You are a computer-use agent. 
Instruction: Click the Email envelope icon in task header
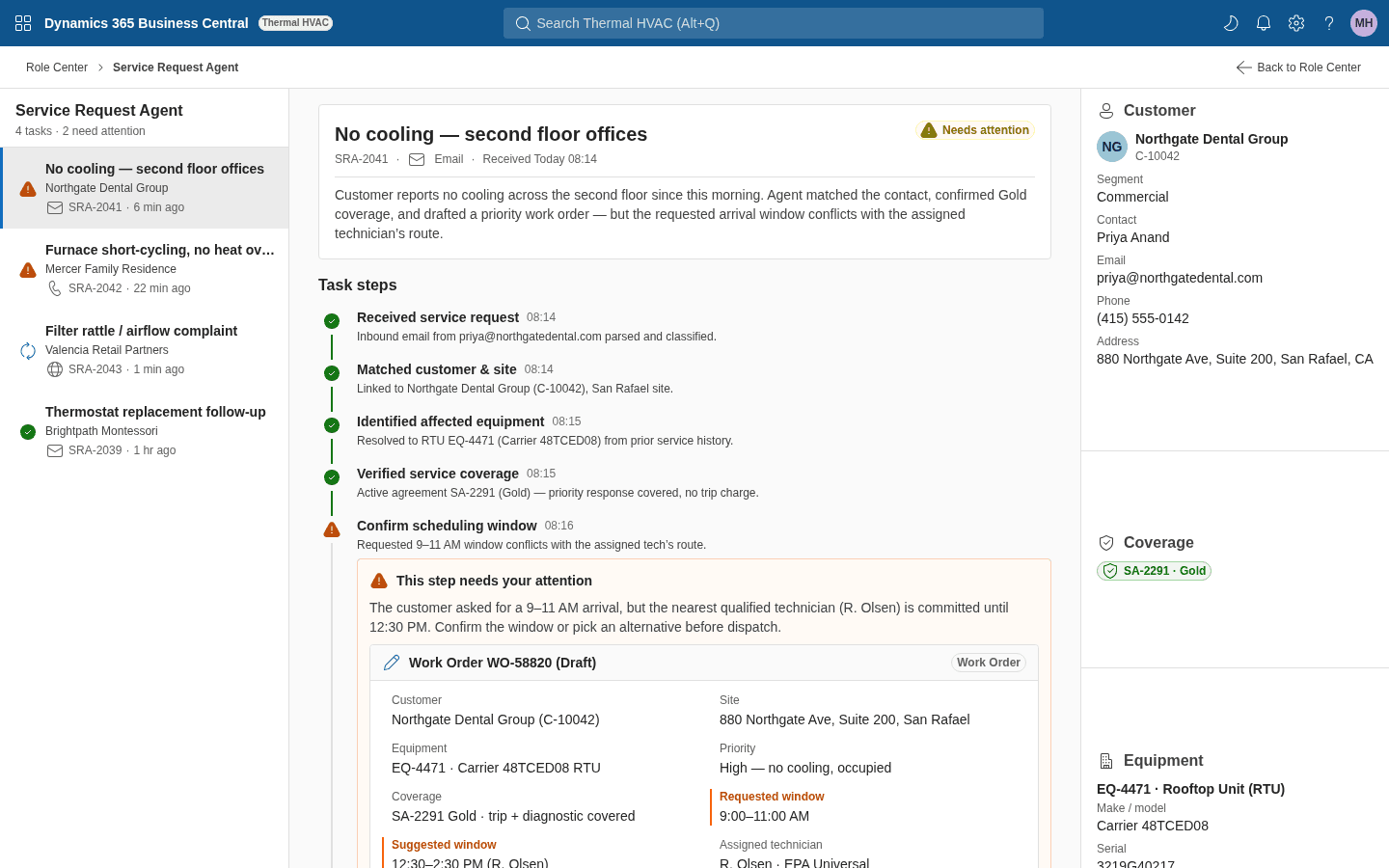pos(417,159)
